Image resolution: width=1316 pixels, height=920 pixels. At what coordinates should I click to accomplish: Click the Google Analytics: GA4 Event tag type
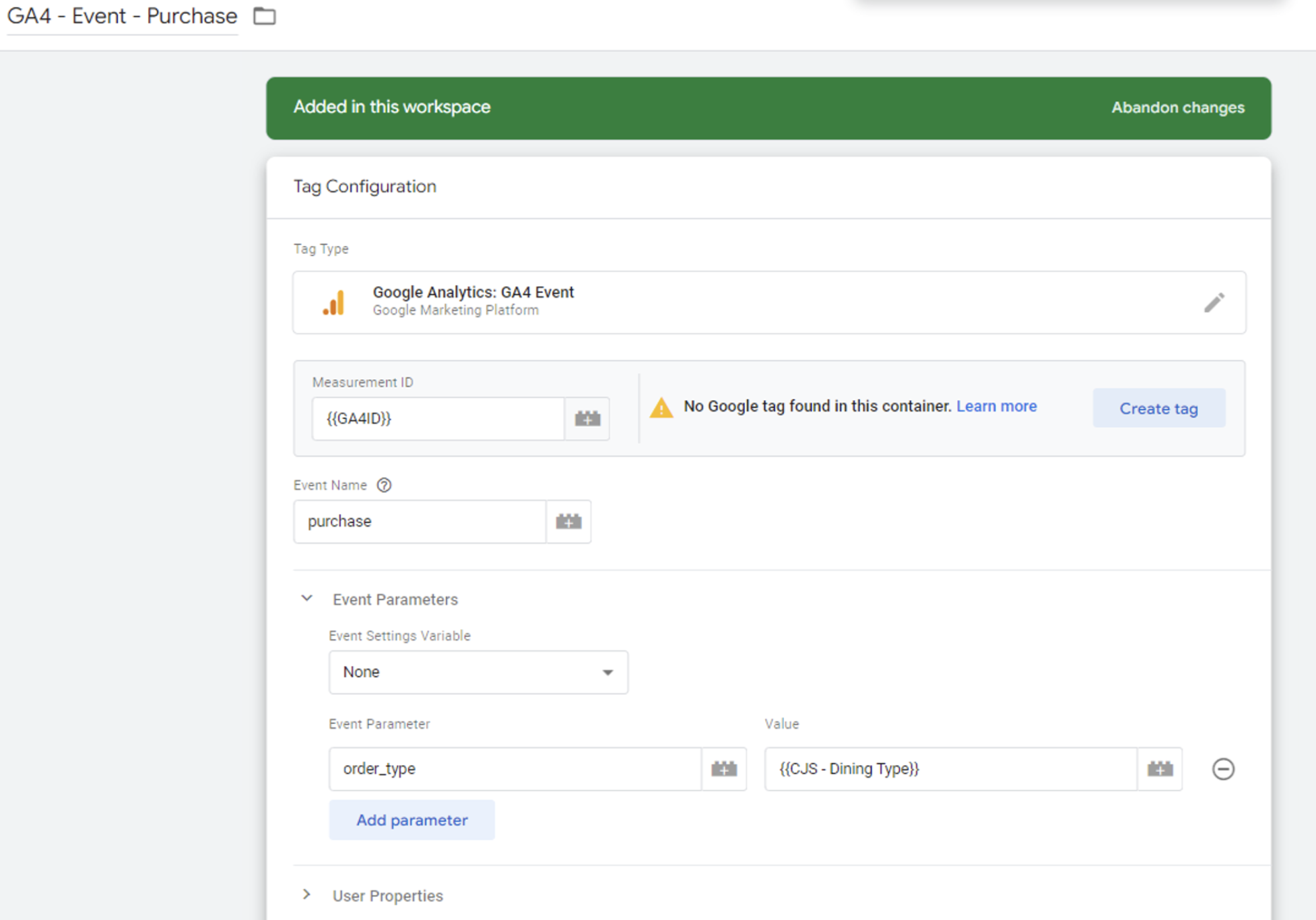(769, 302)
